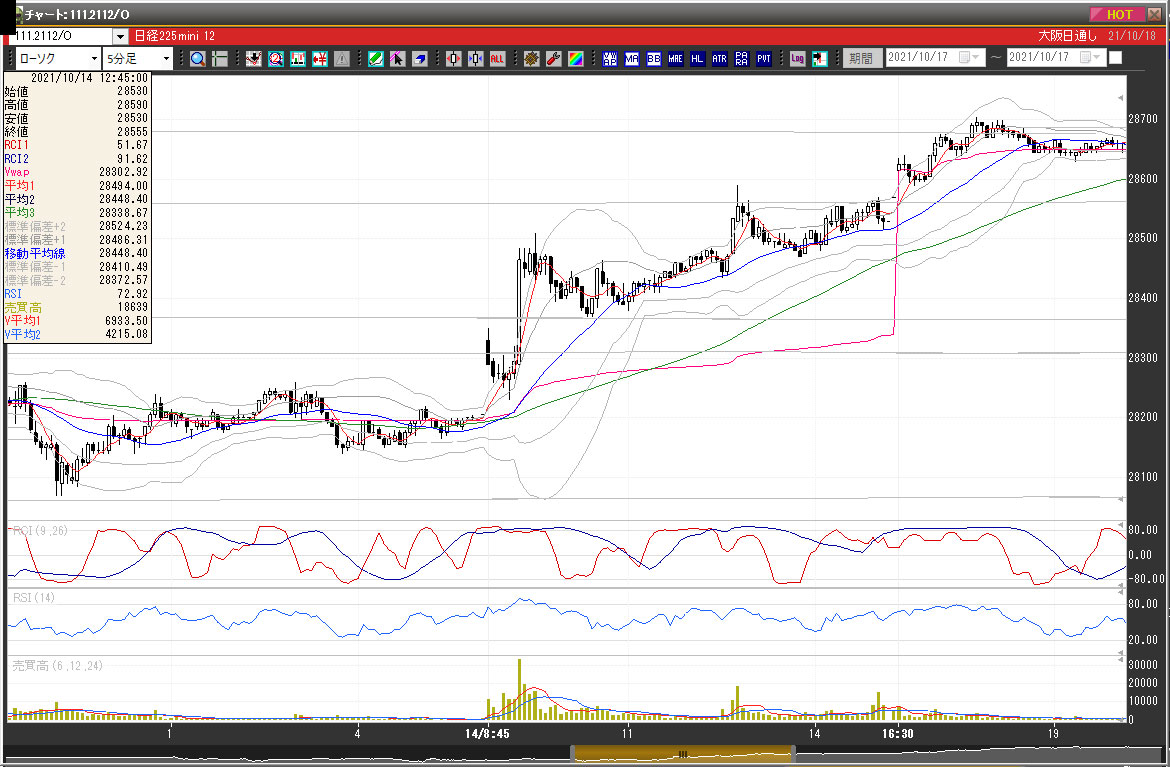This screenshot has width=1170, height=767.
Task: Click the Vwap value row in data panel
Action: 76,172
